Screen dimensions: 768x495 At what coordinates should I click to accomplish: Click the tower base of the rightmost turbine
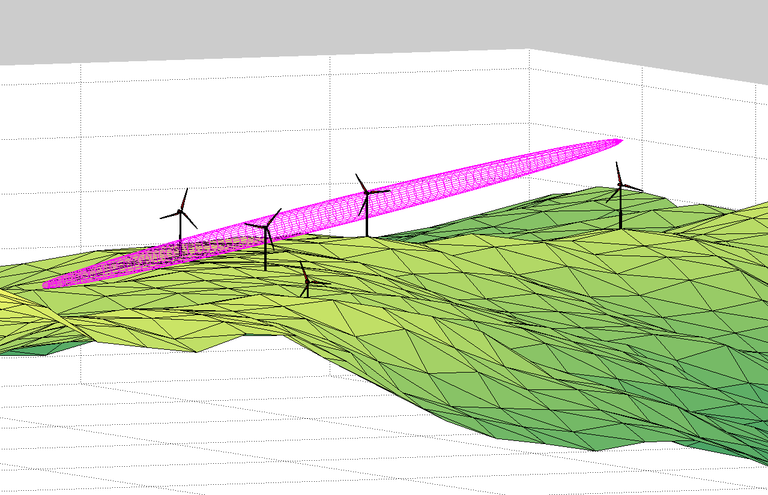click(621, 227)
